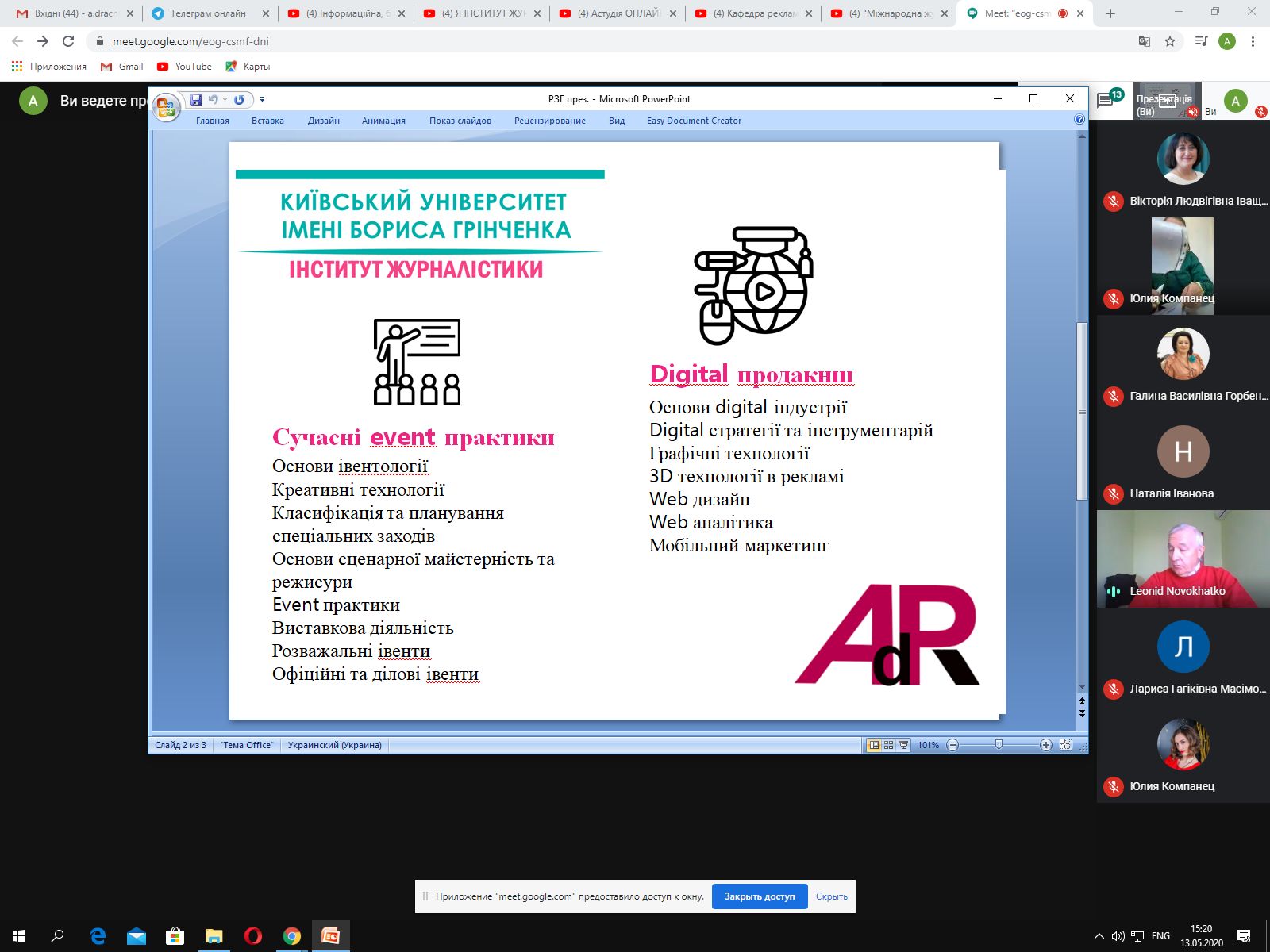Click muted mic icon beside Leonid Novokhatko
The height and width of the screenshot is (952, 1270).
[1113, 591]
